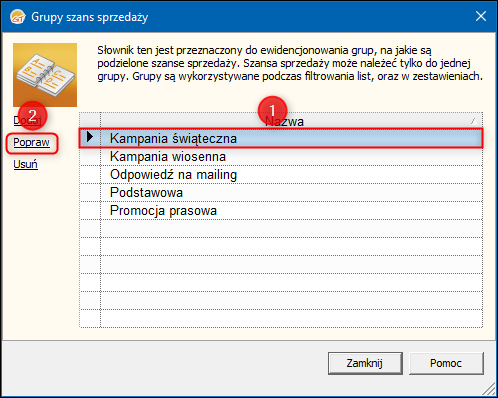Viewport: 498px width, 398px height.
Task: Sort the list by Nazwa column header
Action: (x=291, y=121)
